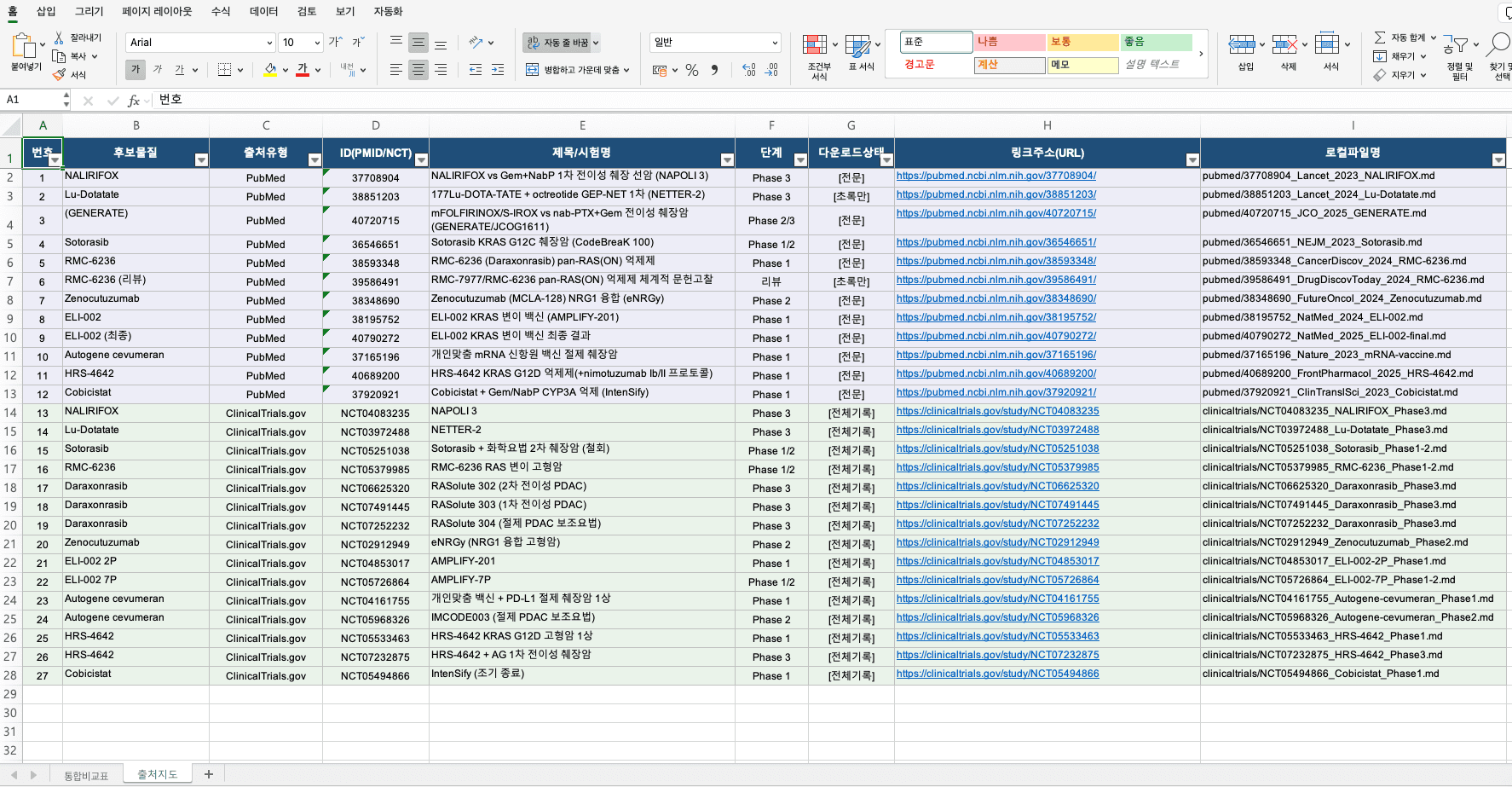This screenshot has height=787, width=1512.
Task: Increase indent
Action: tap(498, 70)
